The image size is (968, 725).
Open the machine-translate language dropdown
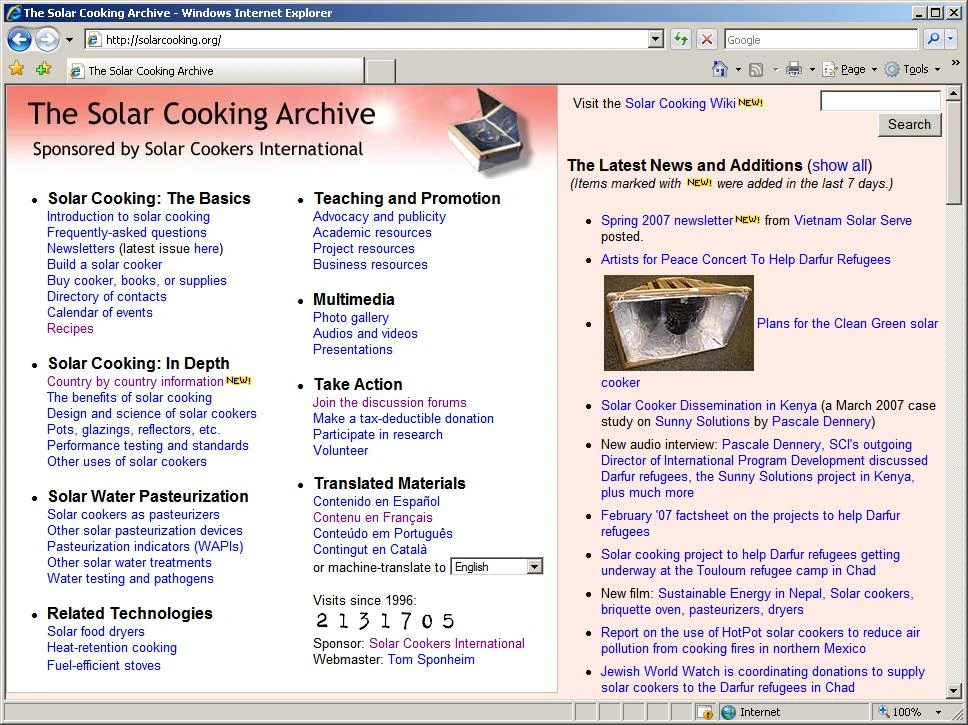point(496,567)
